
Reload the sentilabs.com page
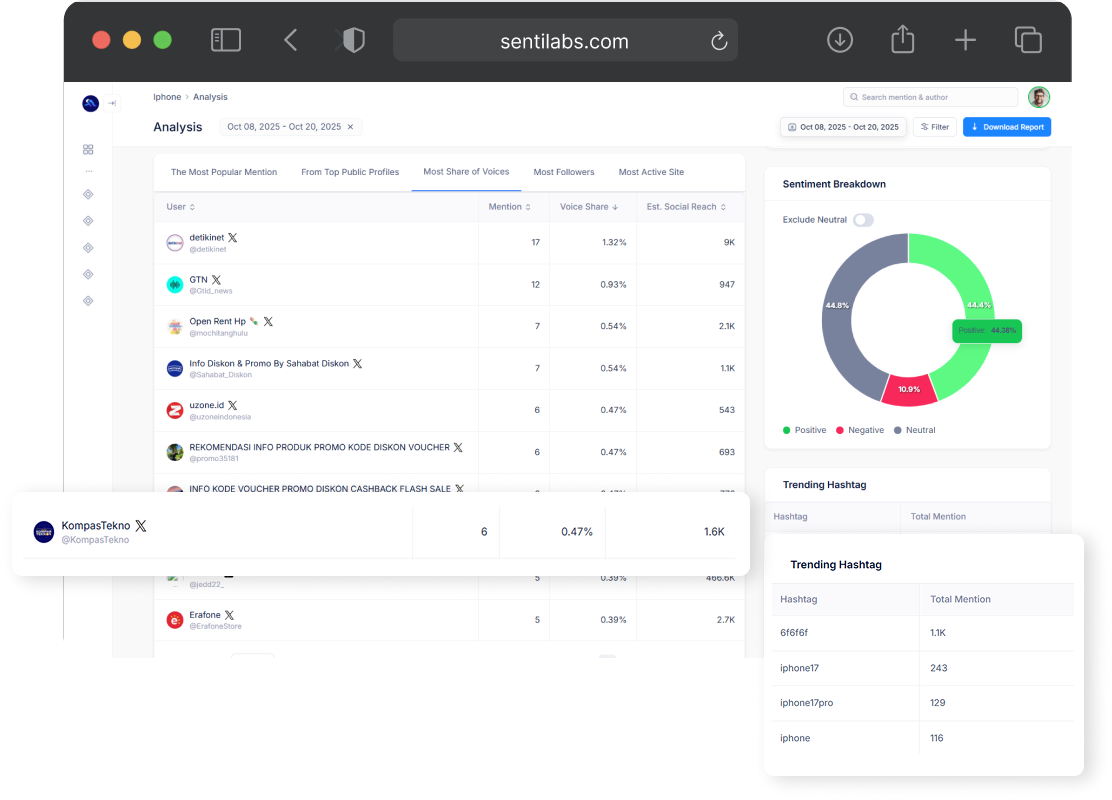click(718, 41)
